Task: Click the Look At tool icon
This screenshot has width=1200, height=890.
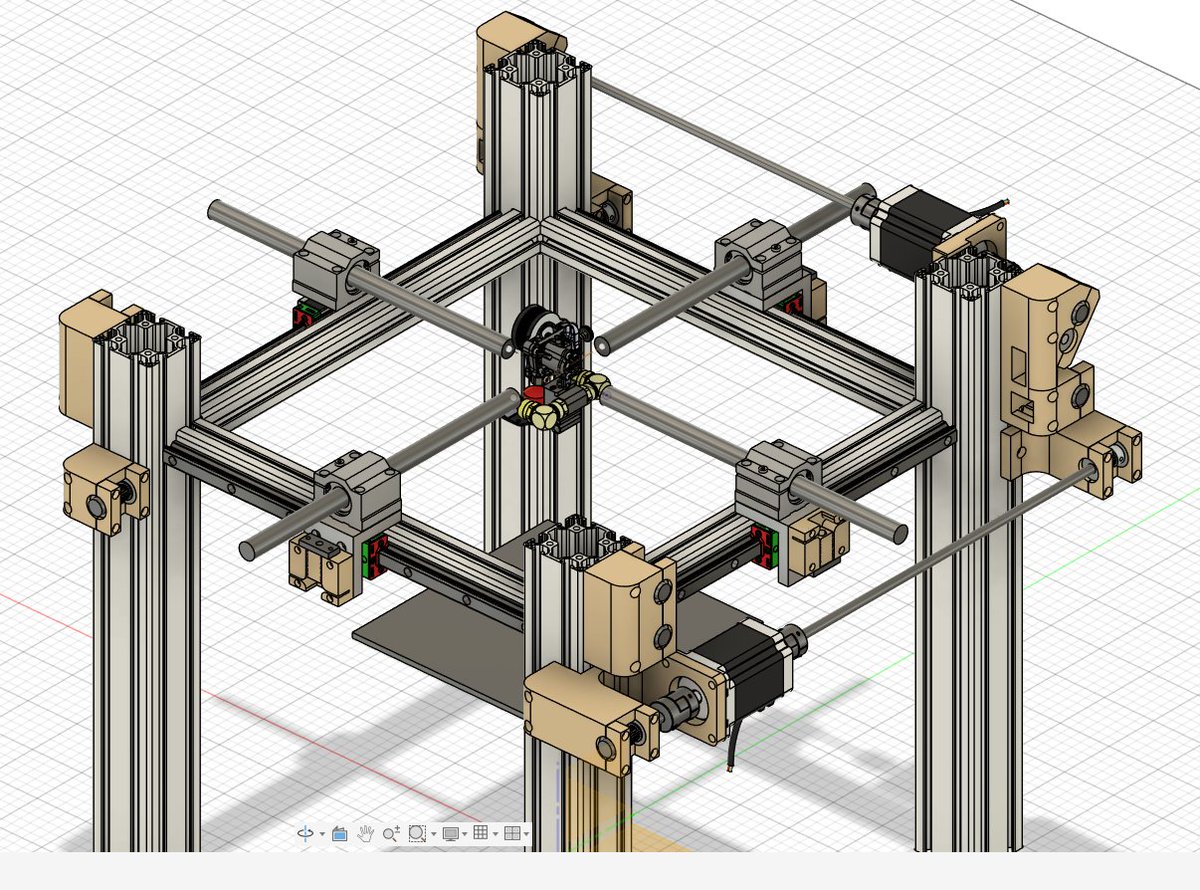Action: click(339, 833)
